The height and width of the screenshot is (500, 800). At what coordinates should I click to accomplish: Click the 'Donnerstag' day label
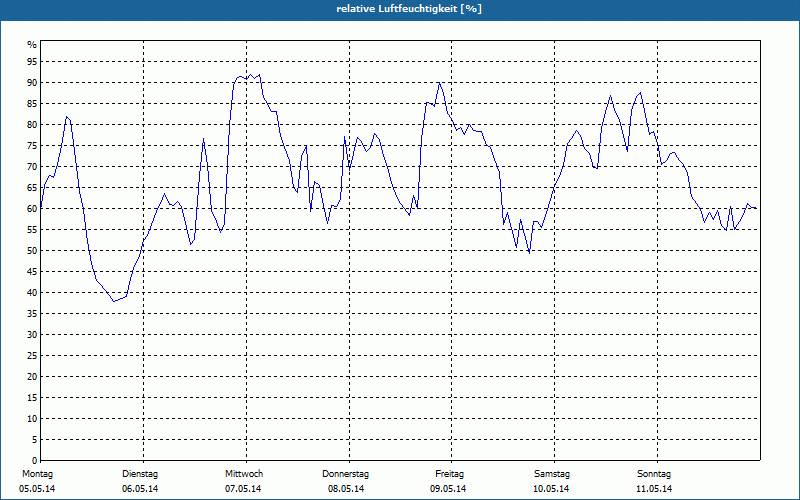pos(345,474)
